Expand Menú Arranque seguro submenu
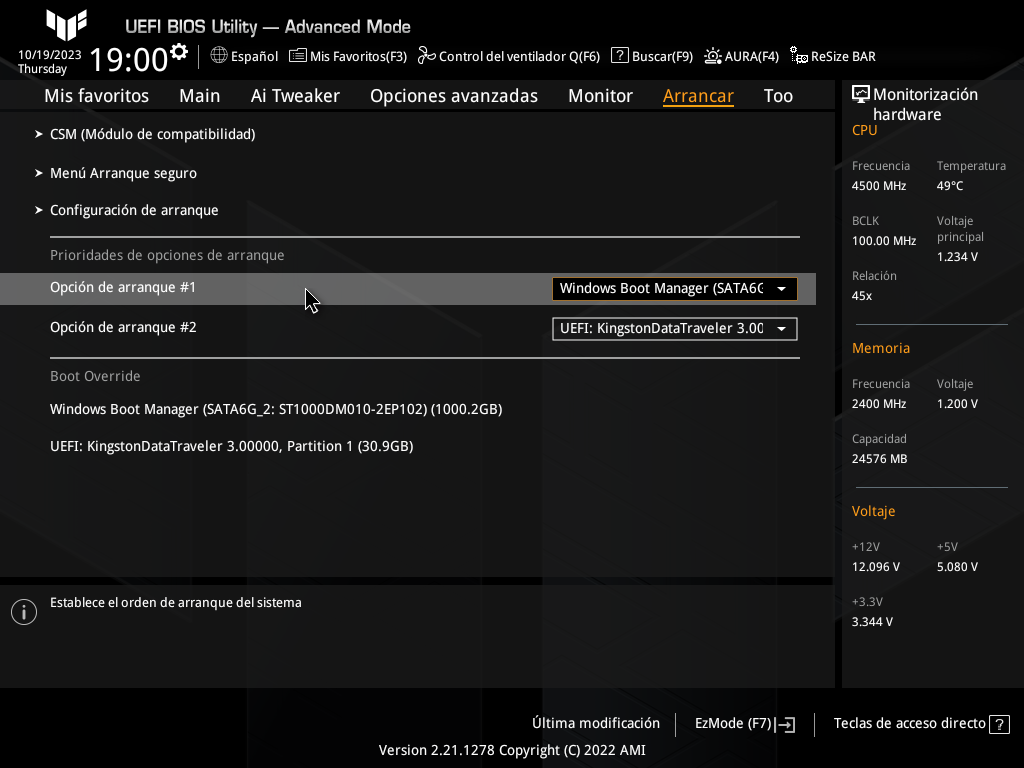The image size is (1024, 768). pyautogui.click(x=123, y=173)
